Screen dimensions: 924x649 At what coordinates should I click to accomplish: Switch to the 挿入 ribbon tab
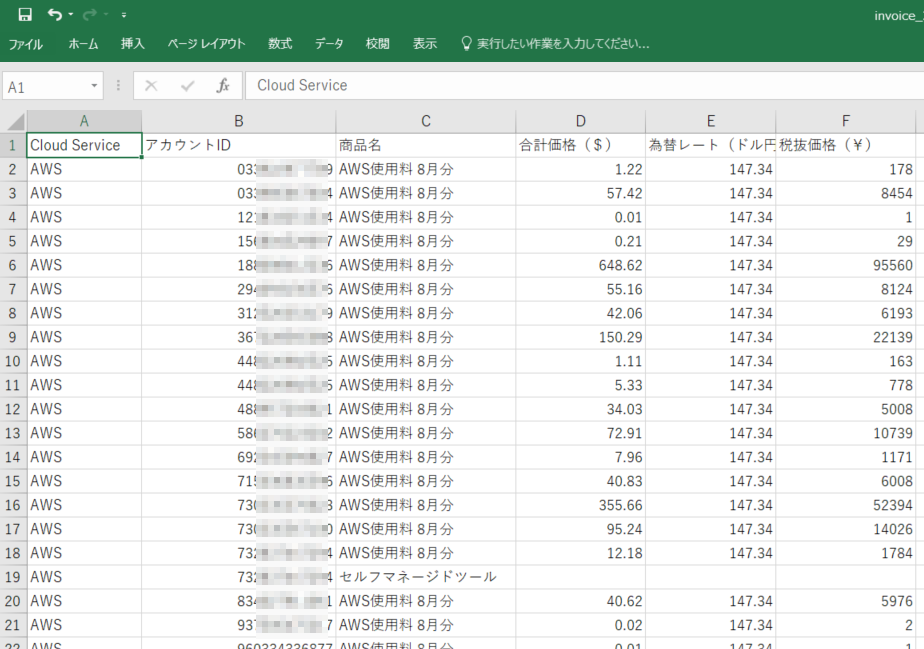coord(133,44)
